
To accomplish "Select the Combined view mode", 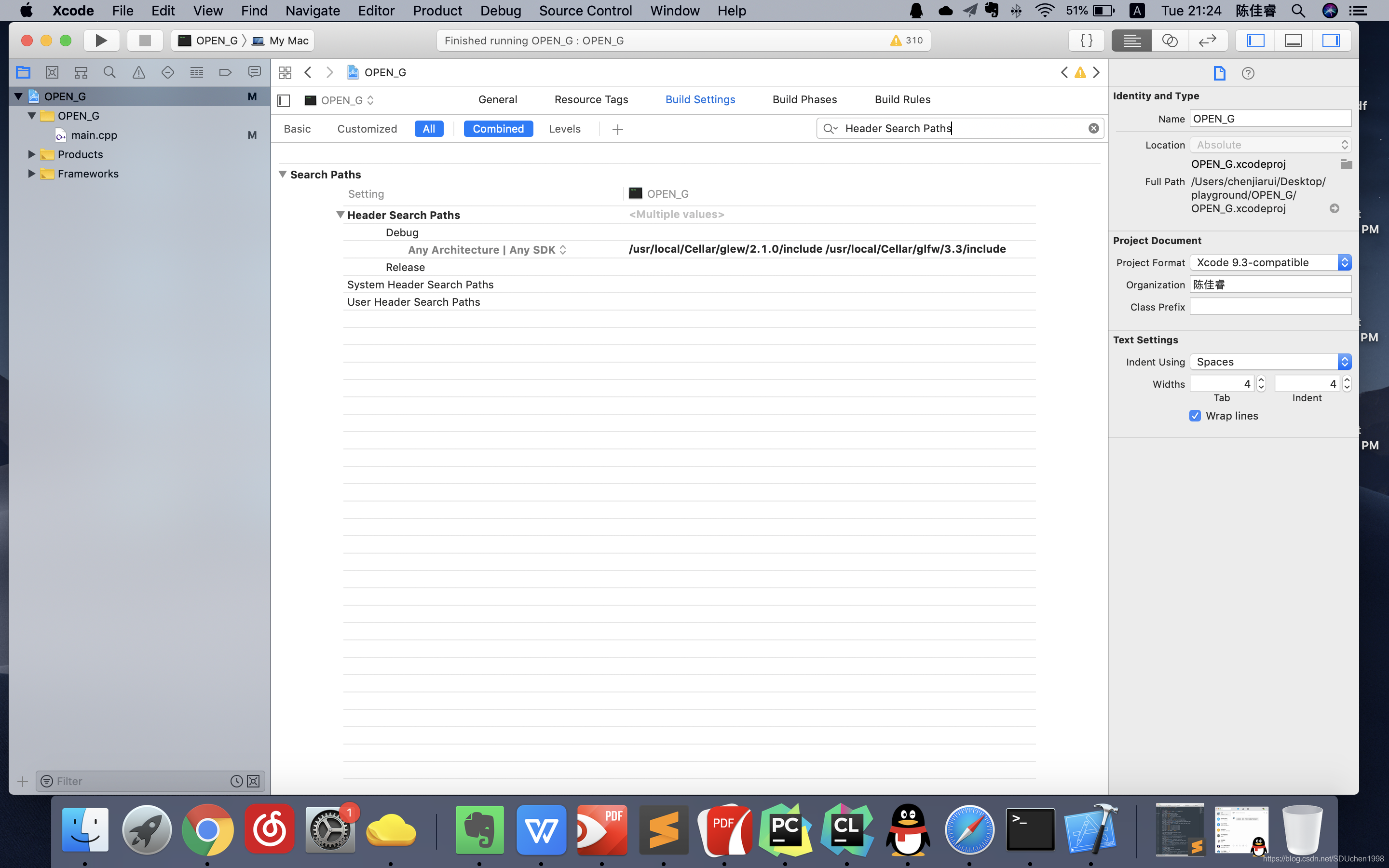I will 498,129.
